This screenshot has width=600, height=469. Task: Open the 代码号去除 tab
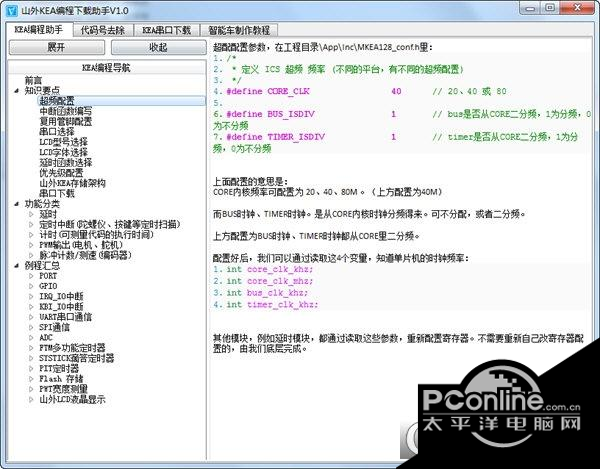(103, 30)
